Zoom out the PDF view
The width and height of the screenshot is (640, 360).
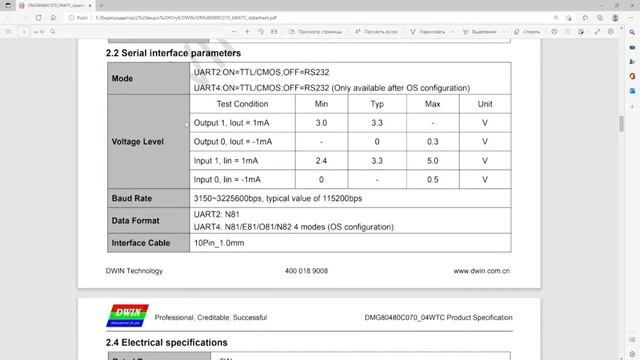(x=234, y=31)
